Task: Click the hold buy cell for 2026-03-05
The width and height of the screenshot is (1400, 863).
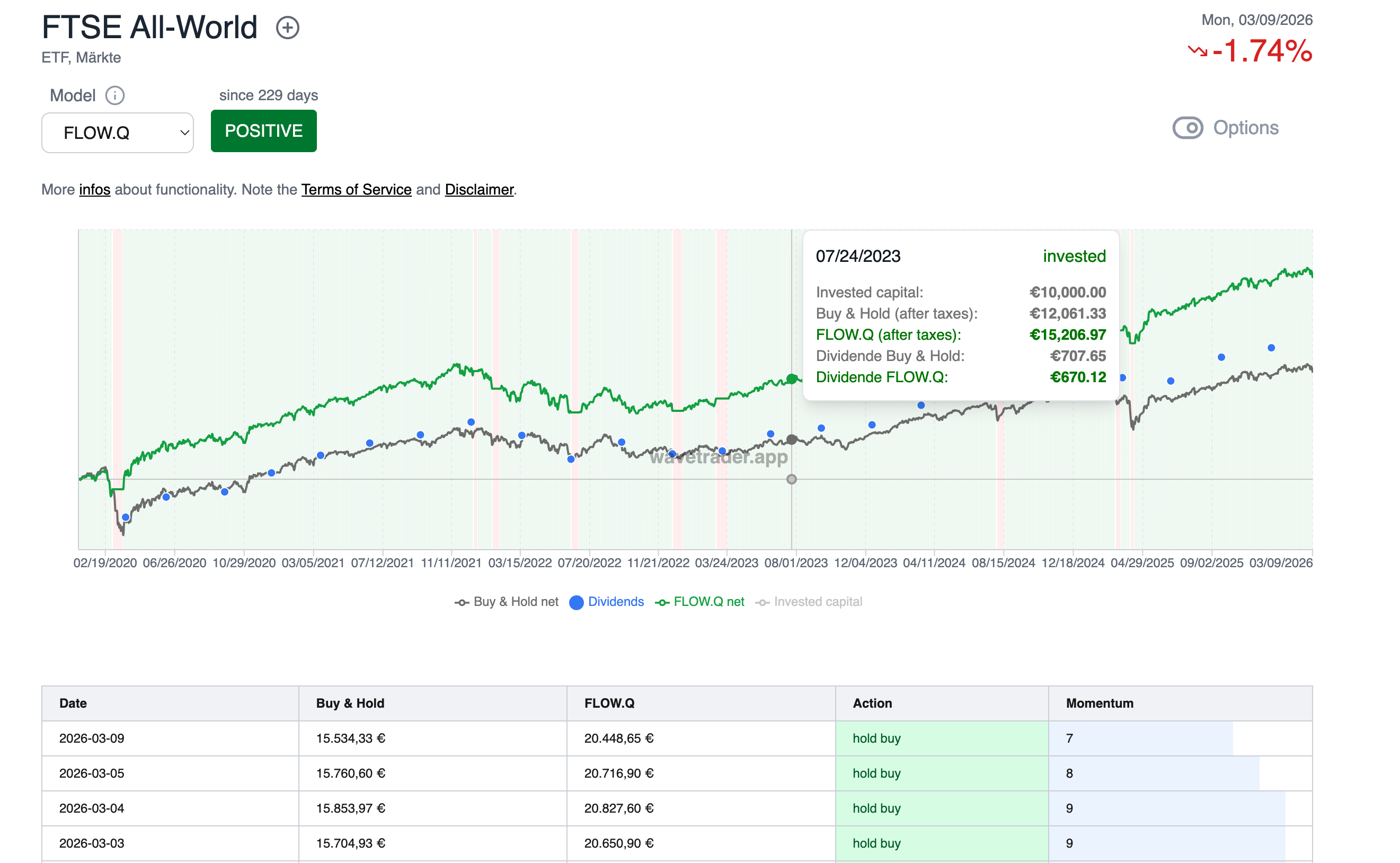Action: coord(876,773)
